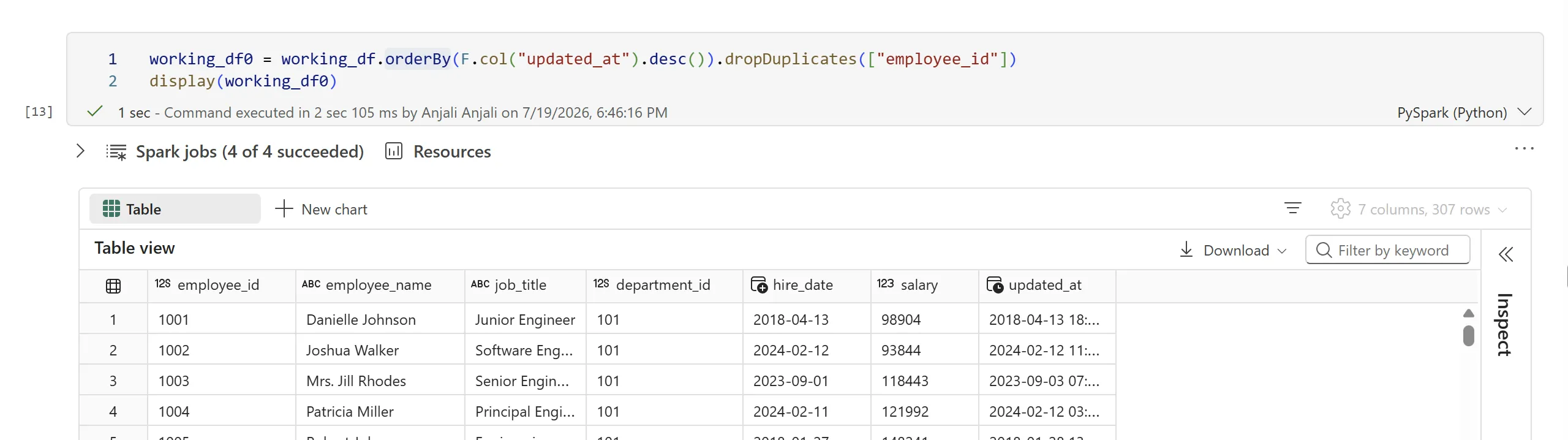Select the Table tab
1568x440 pixels.
(x=175, y=209)
